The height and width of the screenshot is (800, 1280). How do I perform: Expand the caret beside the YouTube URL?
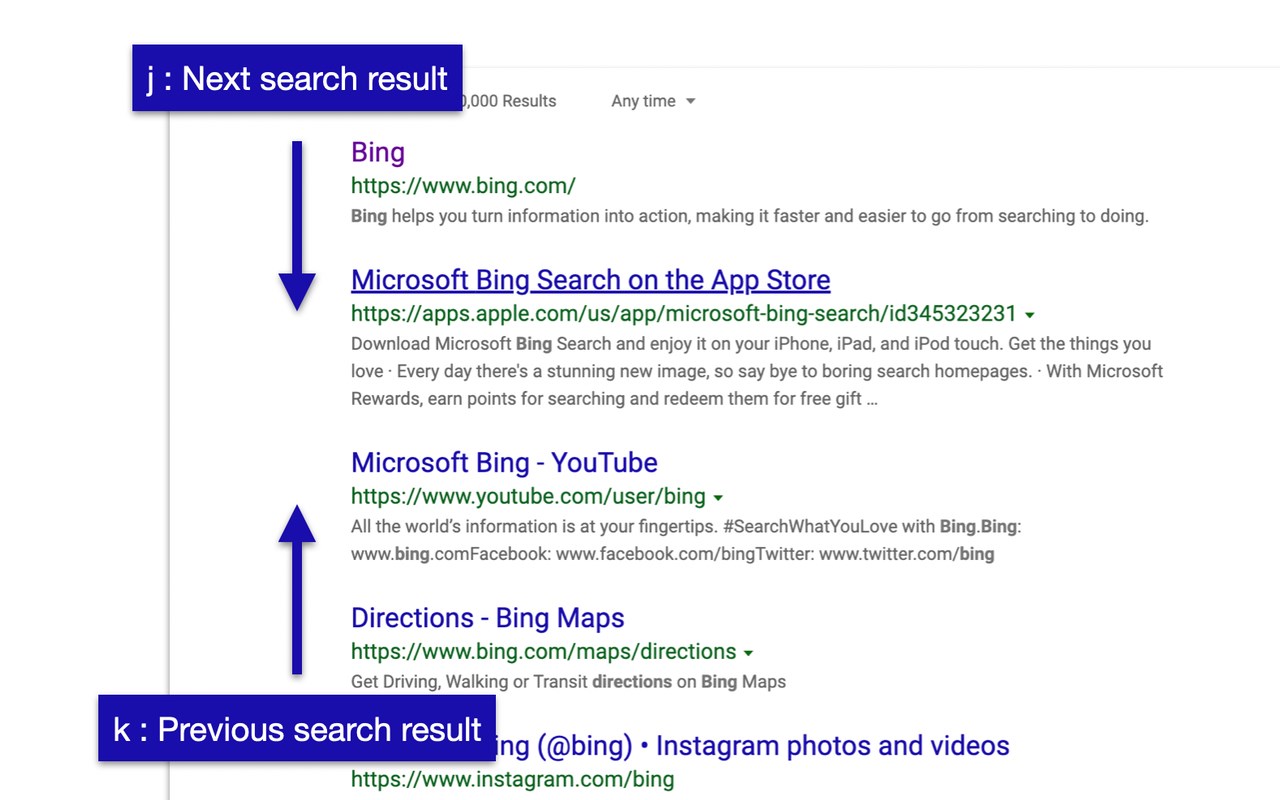719,497
